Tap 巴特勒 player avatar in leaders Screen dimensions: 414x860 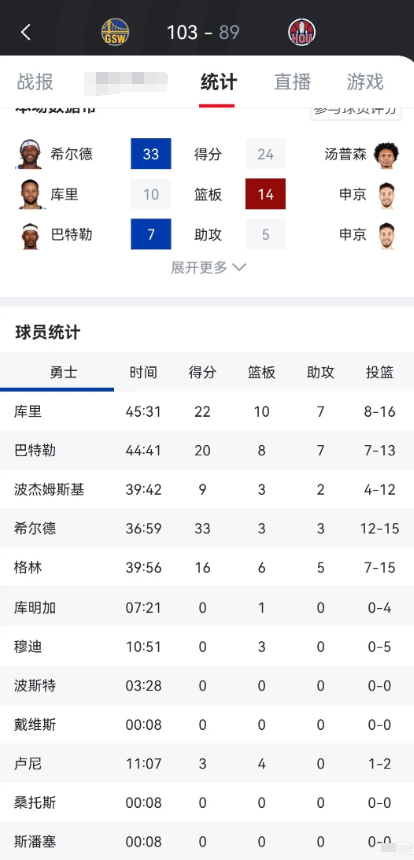click(x=30, y=235)
